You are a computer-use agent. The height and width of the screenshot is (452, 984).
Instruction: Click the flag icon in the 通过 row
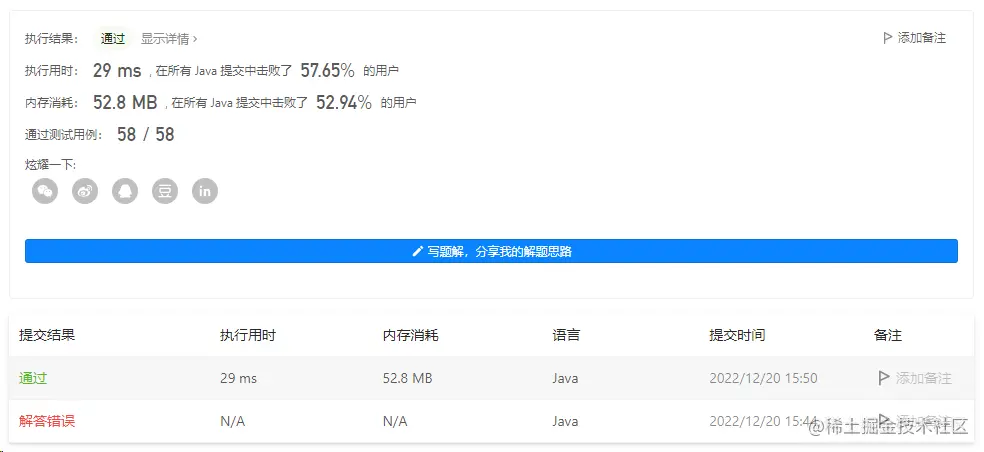coord(884,378)
